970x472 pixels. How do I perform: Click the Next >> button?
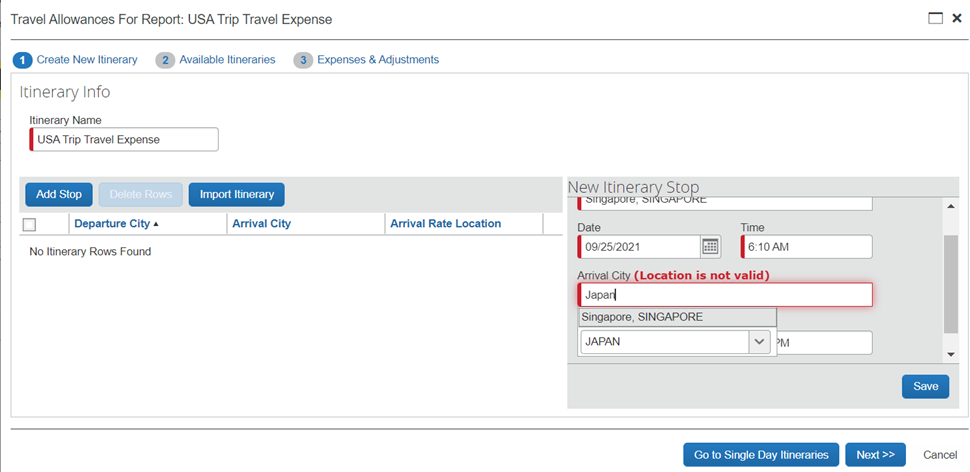875,455
